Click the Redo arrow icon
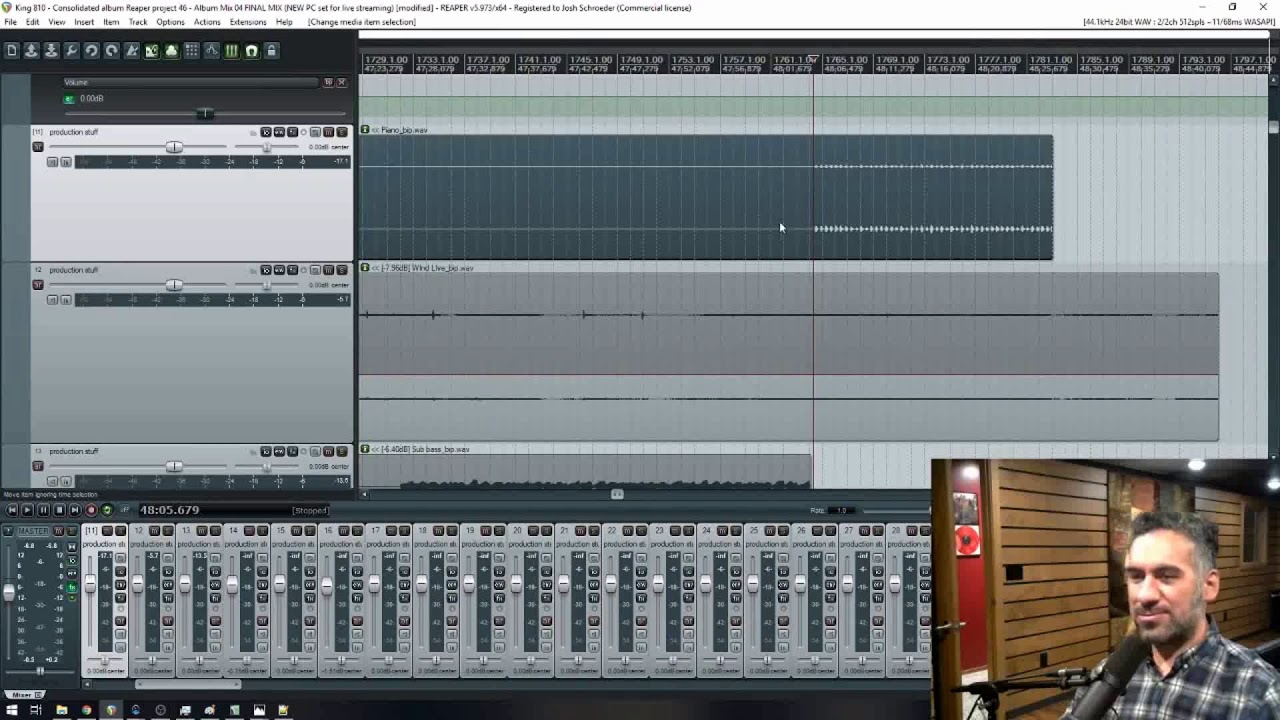Image resolution: width=1280 pixels, height=720 pixels. point(111,51)
